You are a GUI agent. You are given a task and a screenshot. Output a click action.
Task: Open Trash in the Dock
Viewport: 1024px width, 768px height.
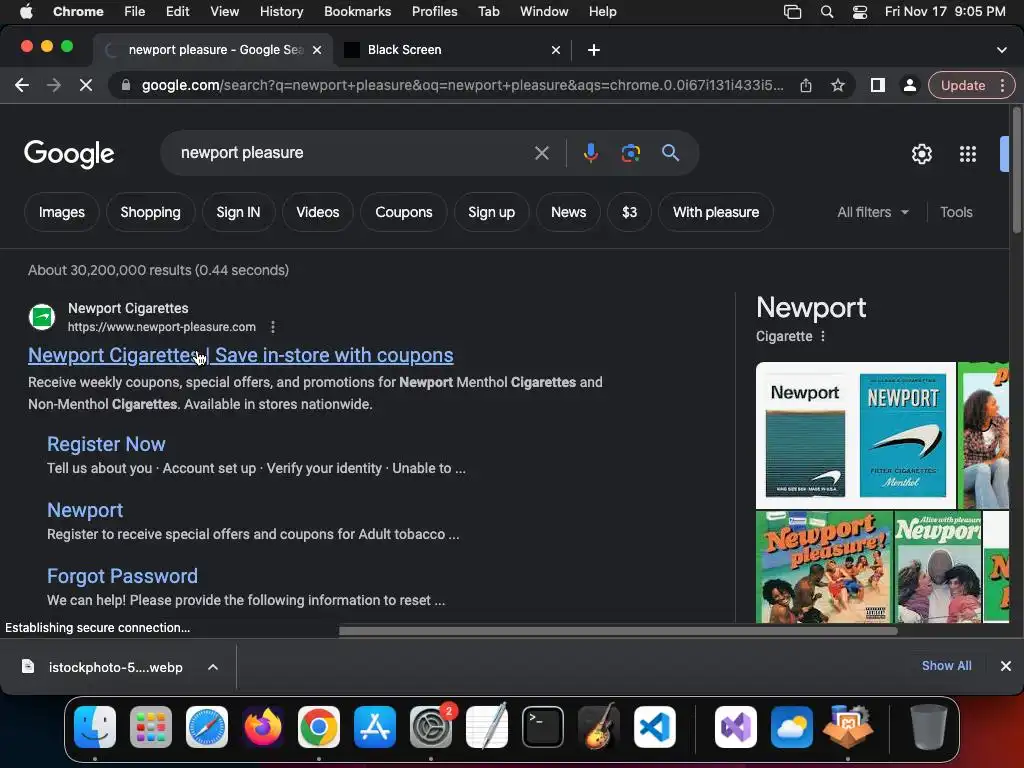point(929,727)
